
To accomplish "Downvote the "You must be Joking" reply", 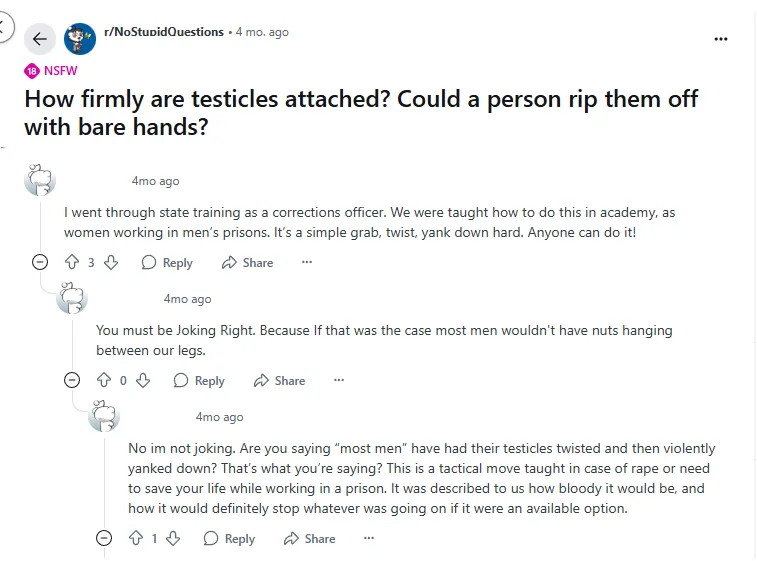I will [x=143, y=381].
